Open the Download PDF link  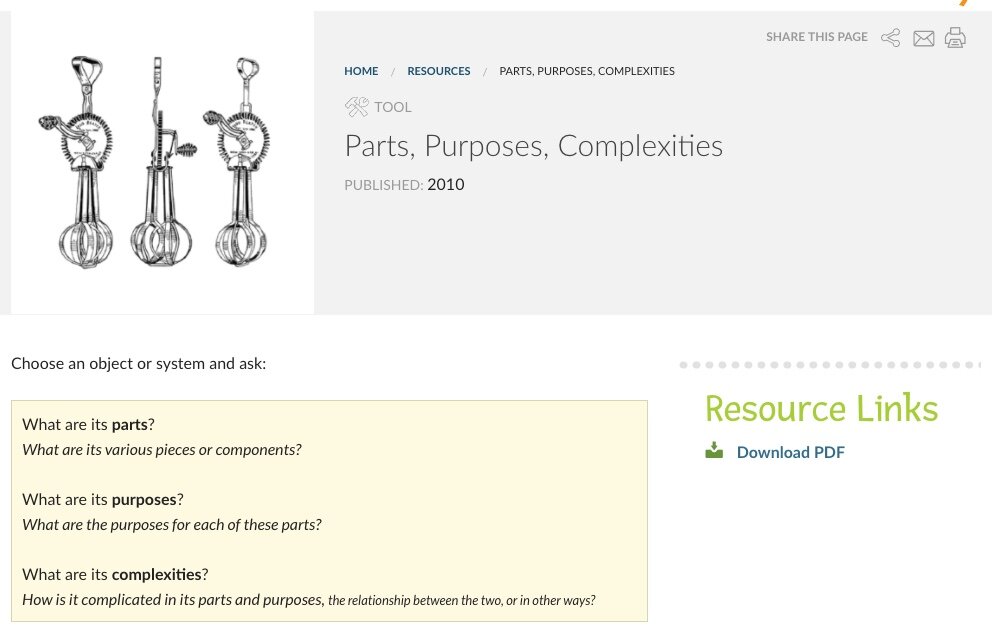790,452
